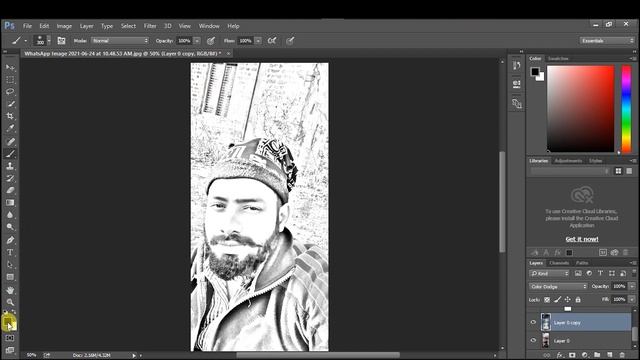
Task: Select the Hand tool
Action: (x=10, y=290)
